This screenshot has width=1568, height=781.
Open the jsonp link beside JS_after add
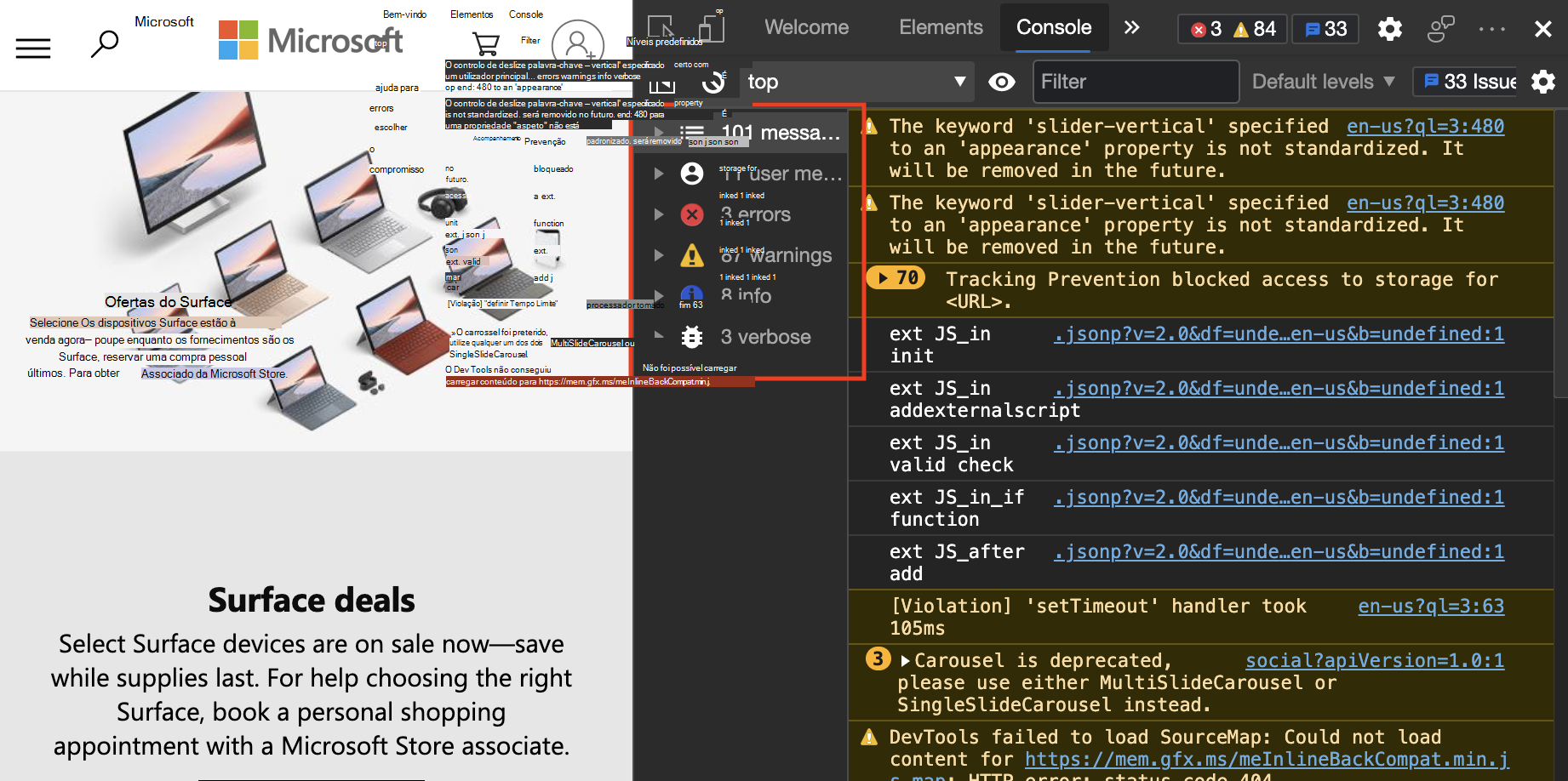tap(1279, 552)
